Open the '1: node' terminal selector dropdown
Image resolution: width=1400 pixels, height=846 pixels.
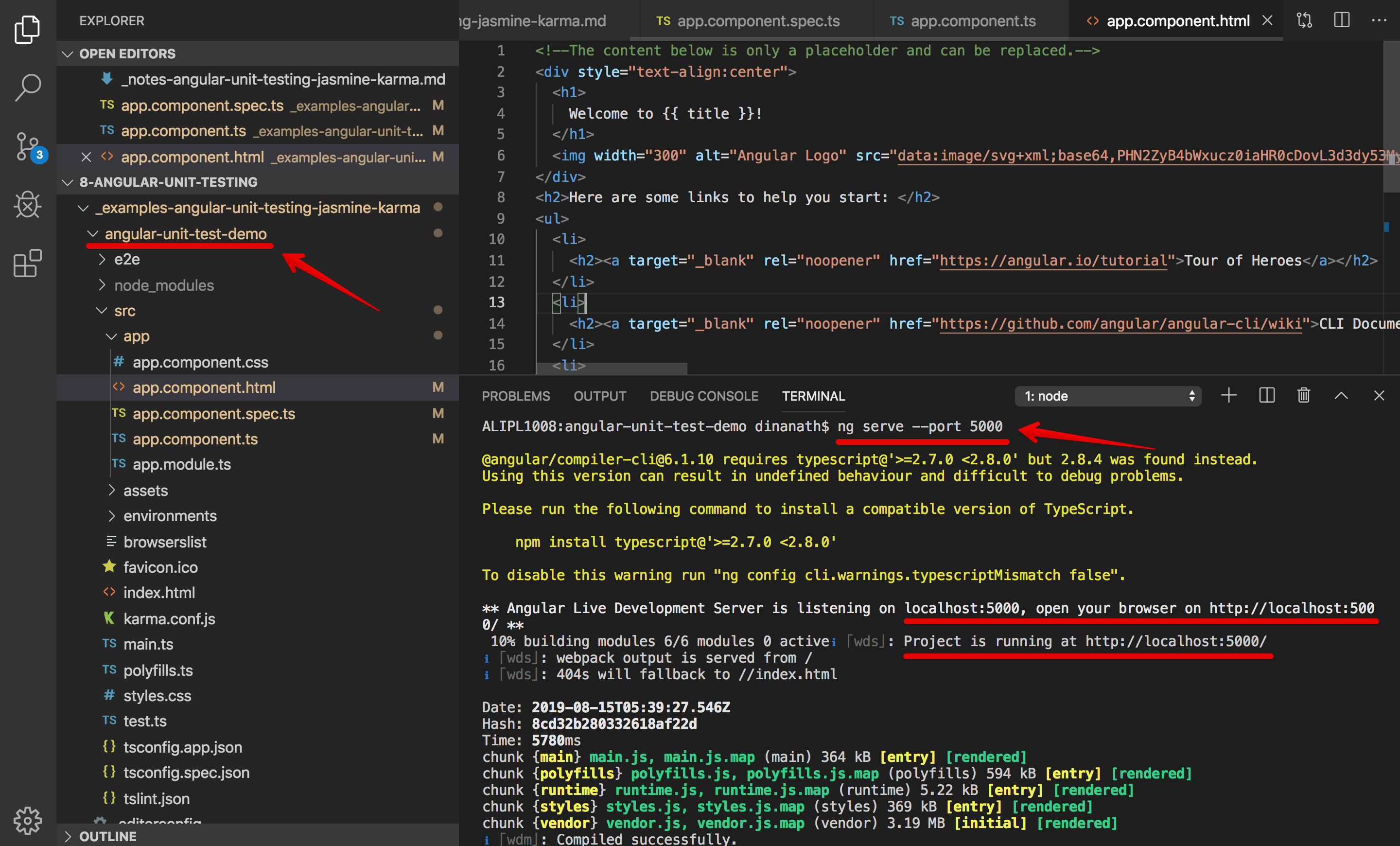coord(1107,396)
